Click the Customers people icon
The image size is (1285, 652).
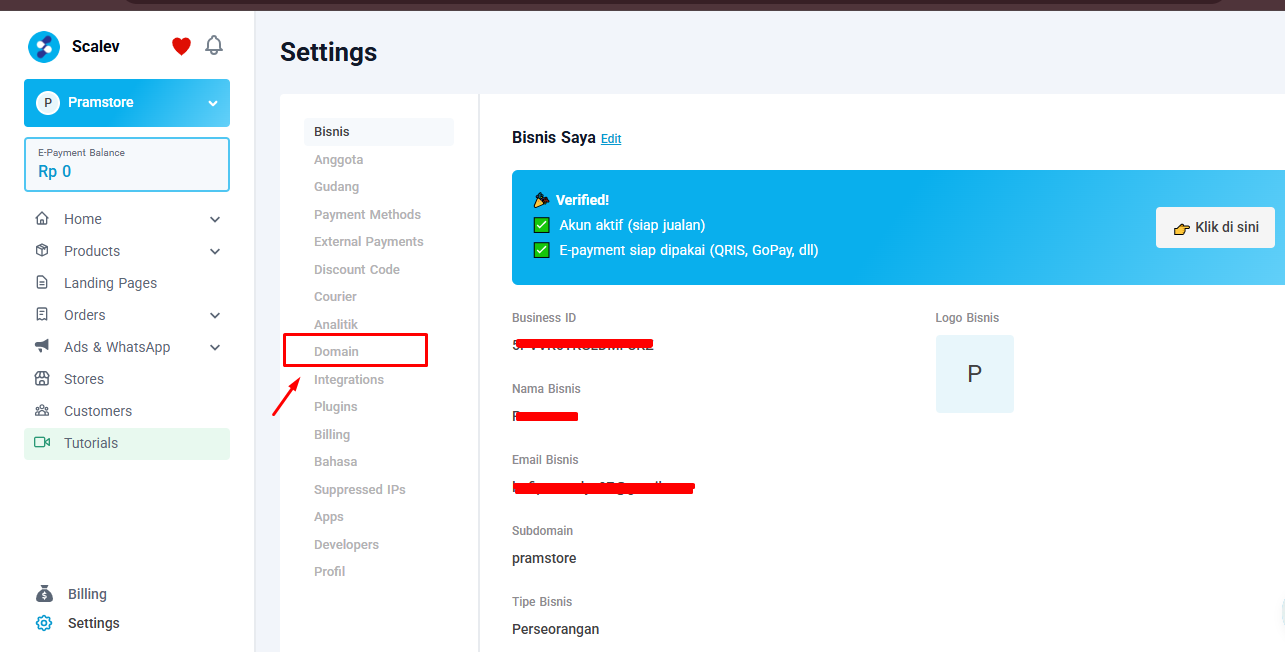[42, 411]
